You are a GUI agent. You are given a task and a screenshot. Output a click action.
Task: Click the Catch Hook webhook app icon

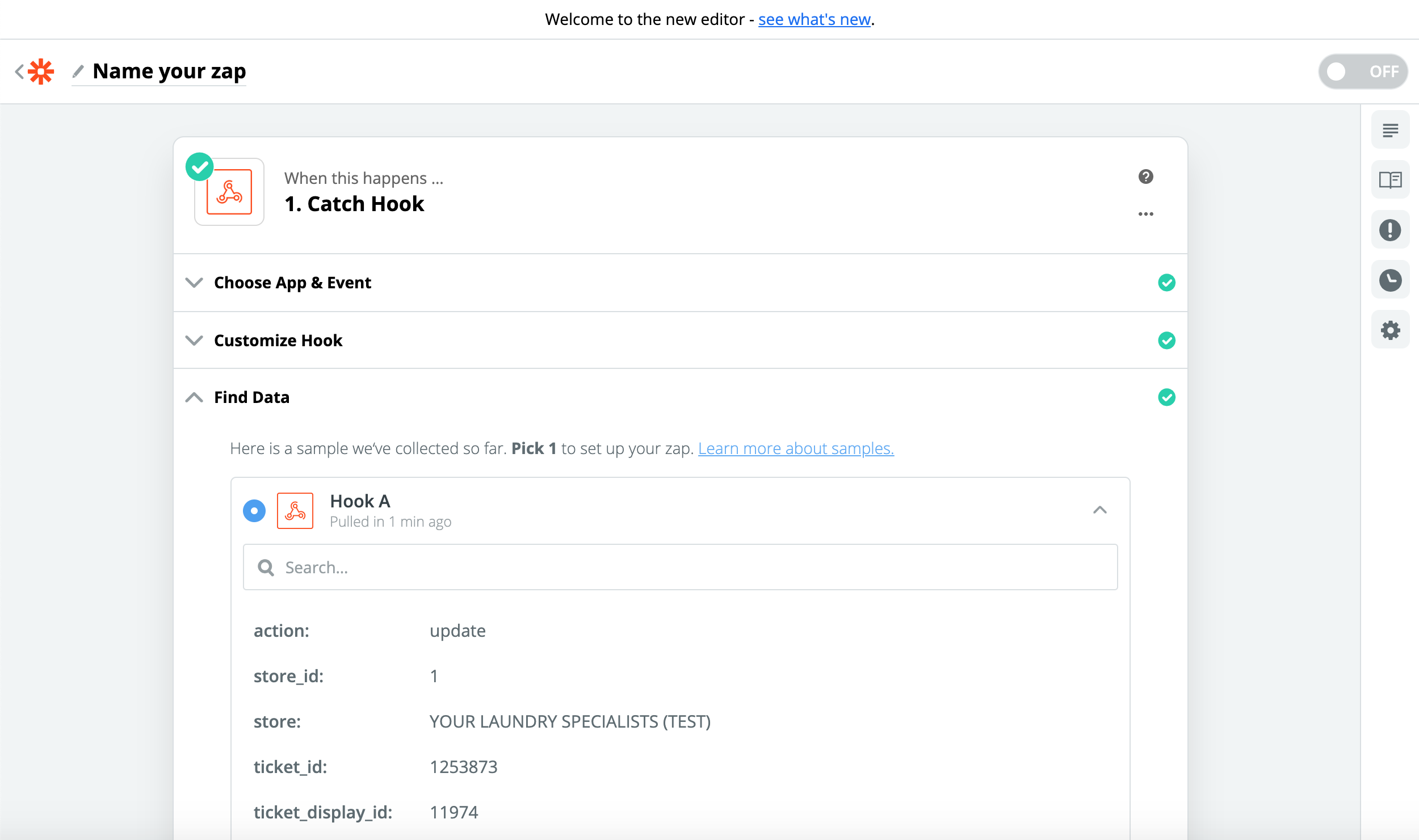coord(229,192)
